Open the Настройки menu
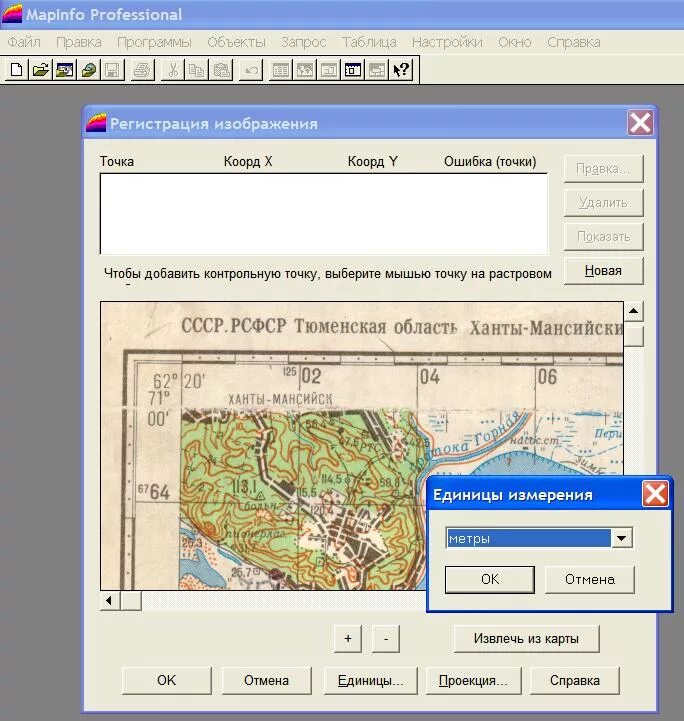This screenshot has height=721, width=684. click(447, 42)
